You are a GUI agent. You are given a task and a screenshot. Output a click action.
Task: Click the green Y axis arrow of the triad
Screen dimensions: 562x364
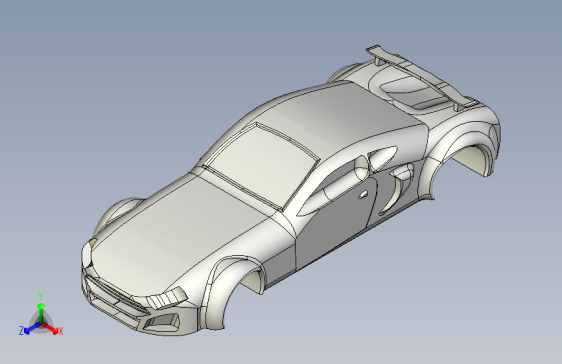pos(41,312)
